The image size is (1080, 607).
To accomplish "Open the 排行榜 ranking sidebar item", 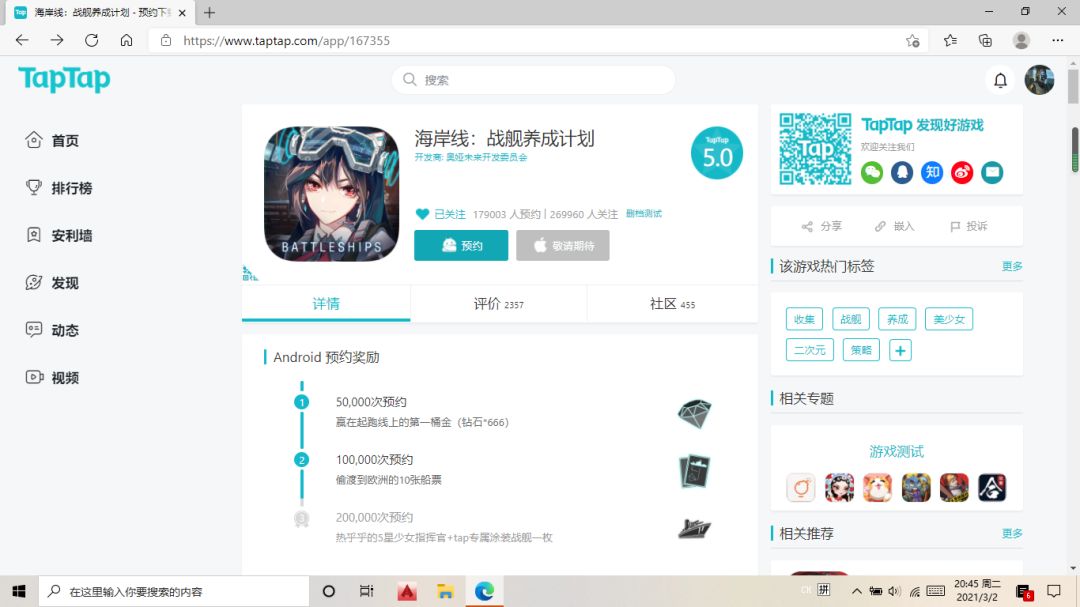I will 59,188.
